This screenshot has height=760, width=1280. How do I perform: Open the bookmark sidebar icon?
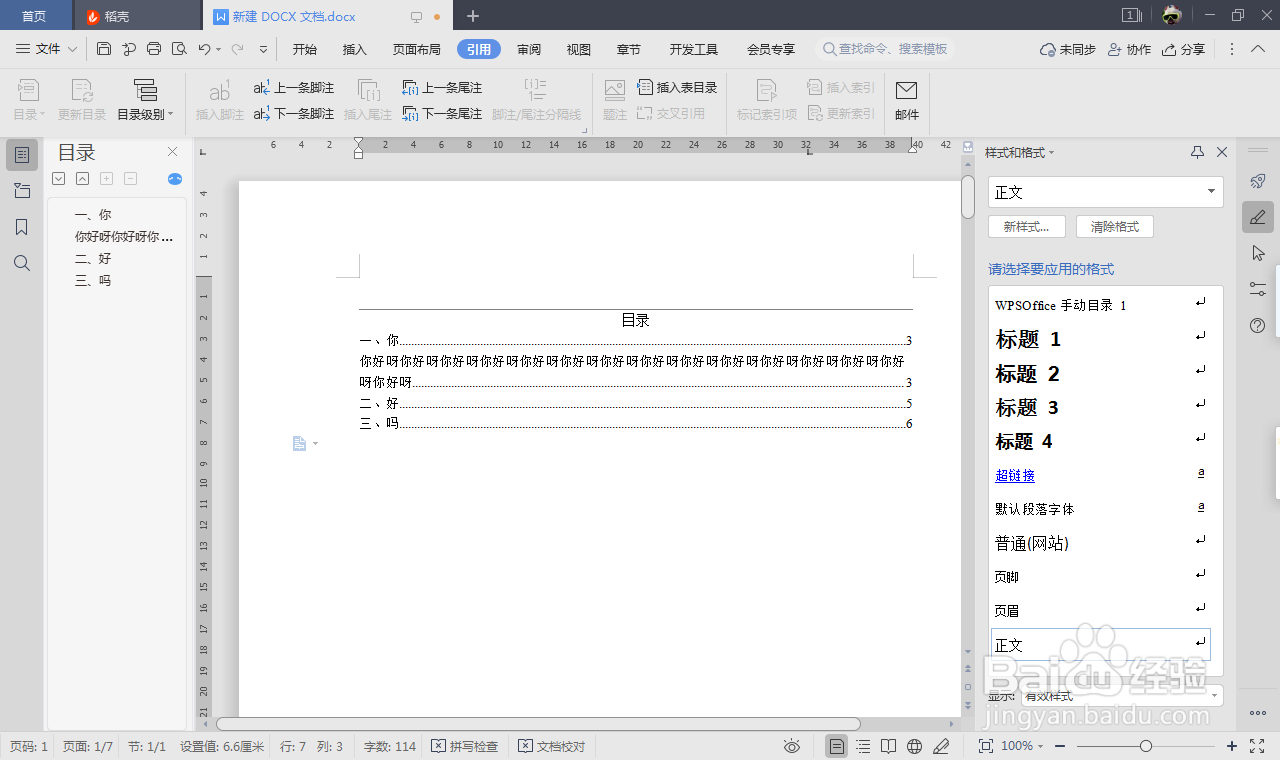tap(22, 227)
